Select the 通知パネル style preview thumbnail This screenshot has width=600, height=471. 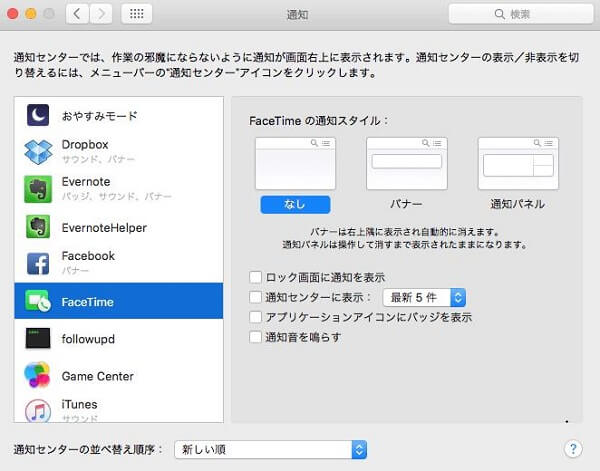tap(518, 163)
